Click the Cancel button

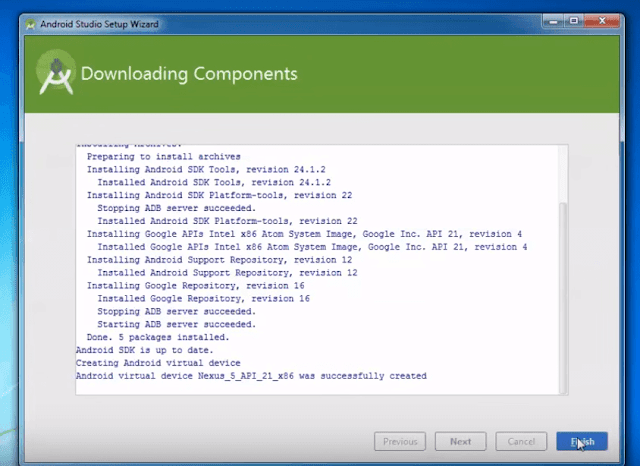(x=521, y=441)
